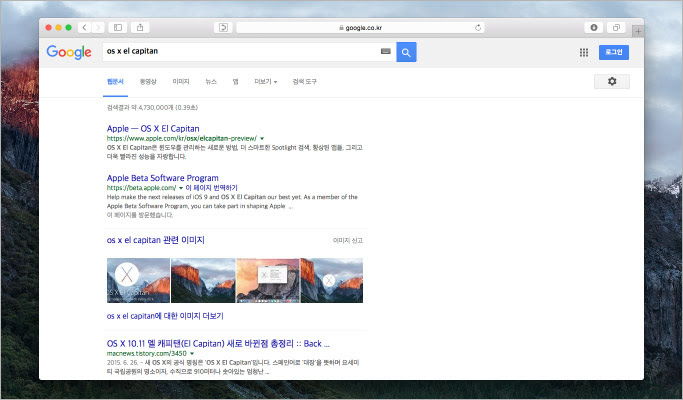Screen dimensions: 683x400
Task: Click the 이 페이지 번역하기 translate link
Action: 211,188
